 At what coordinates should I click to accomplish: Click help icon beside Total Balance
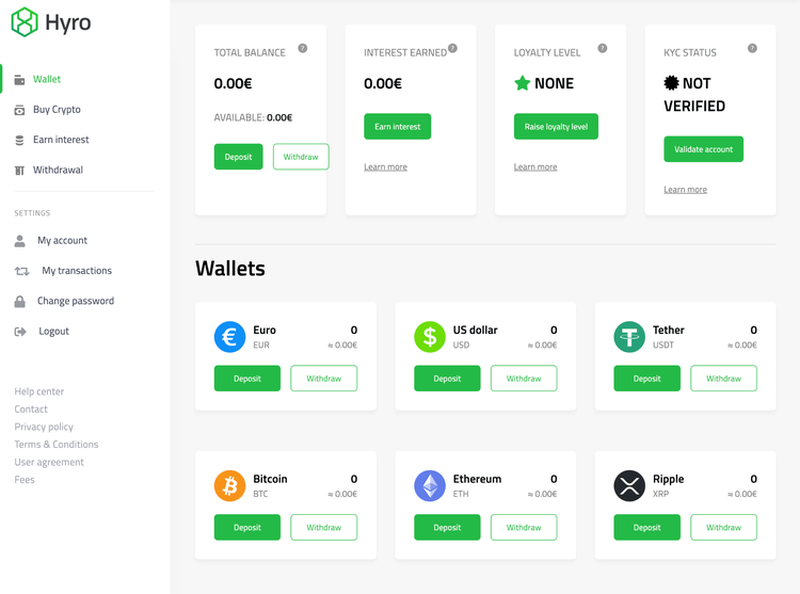303,48
